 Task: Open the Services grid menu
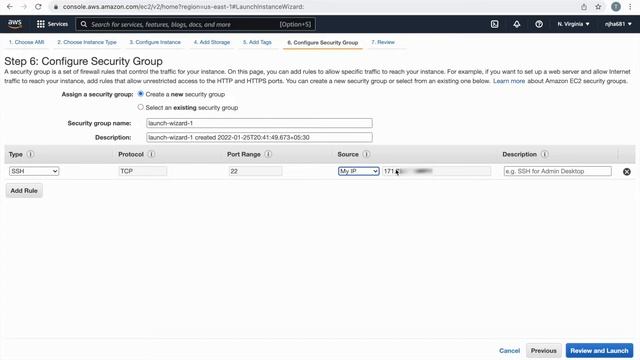pos(40,24)
